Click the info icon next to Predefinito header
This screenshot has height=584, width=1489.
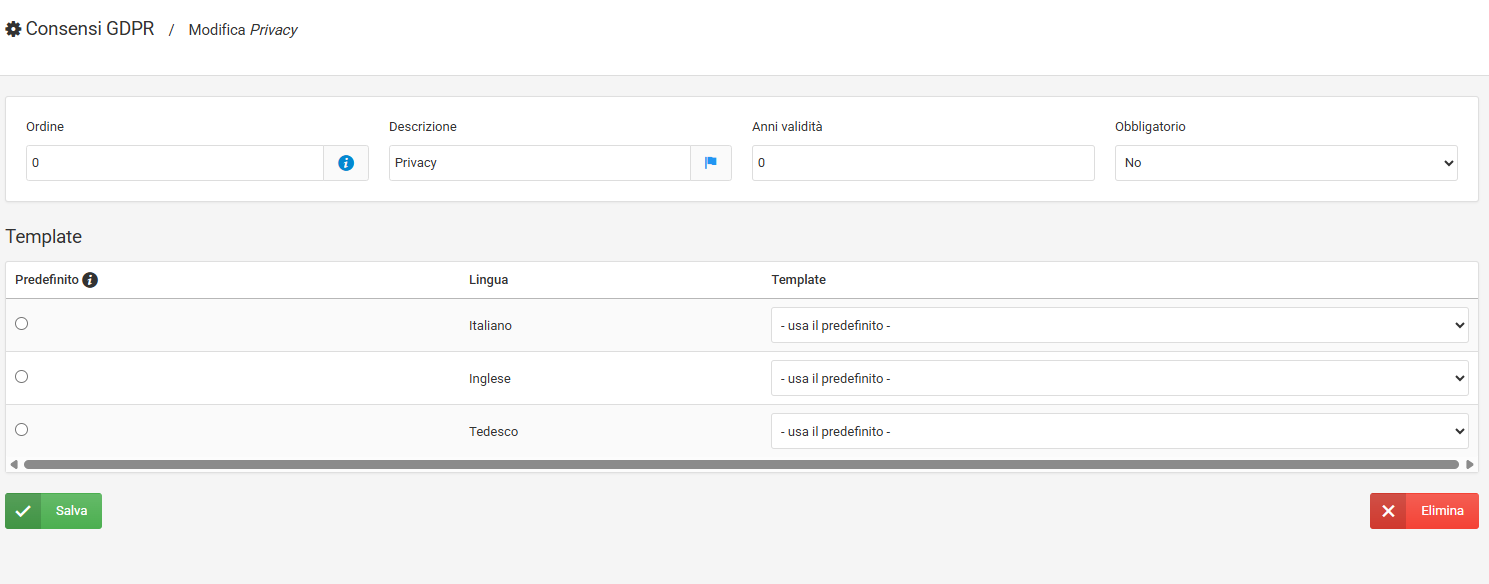pyautogui.click(x=90, y=280)
